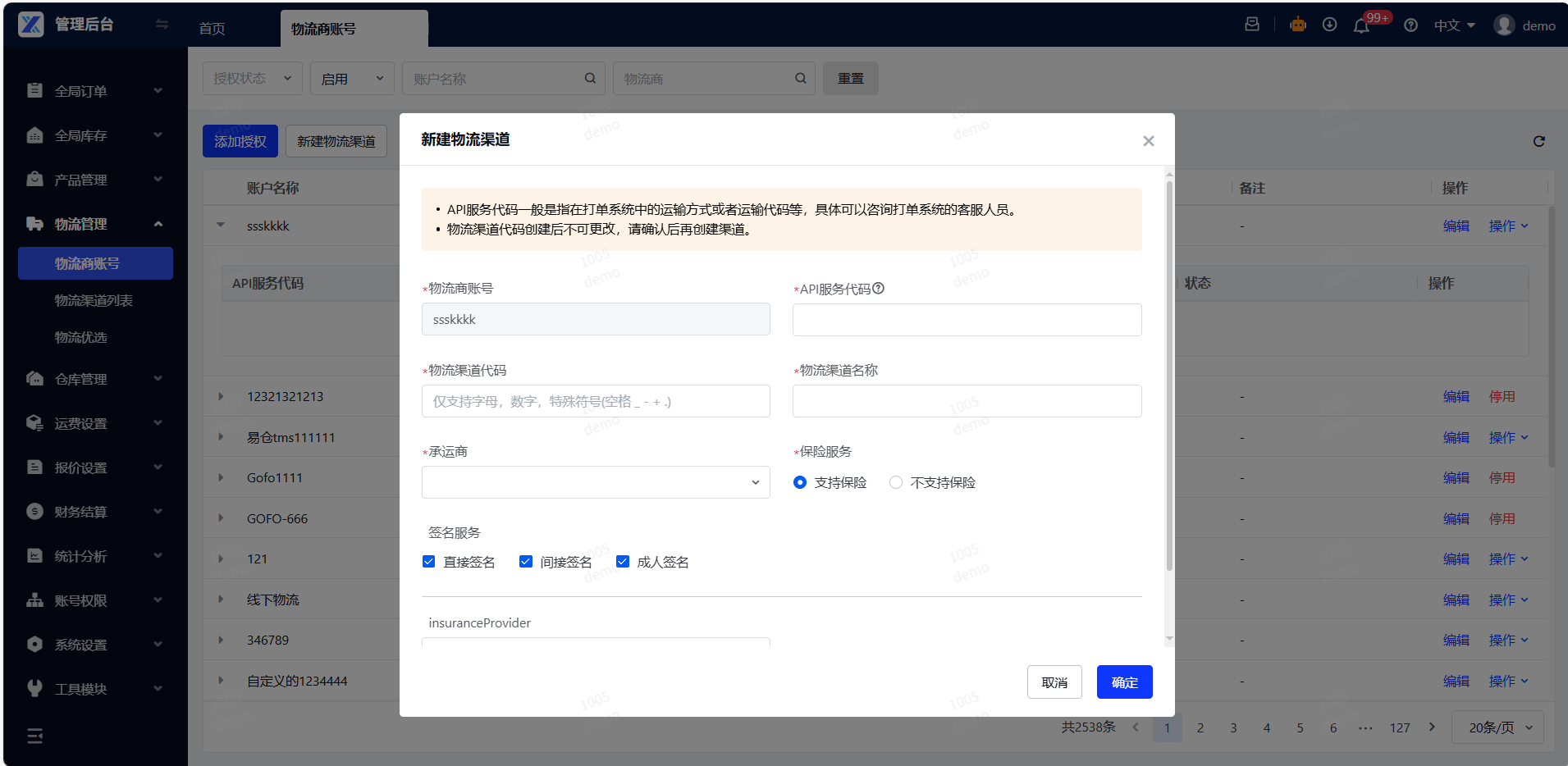Close the 新建物流渠道 dialog
Viewport: 1568px width, 766px height.
coord(1149,141)
